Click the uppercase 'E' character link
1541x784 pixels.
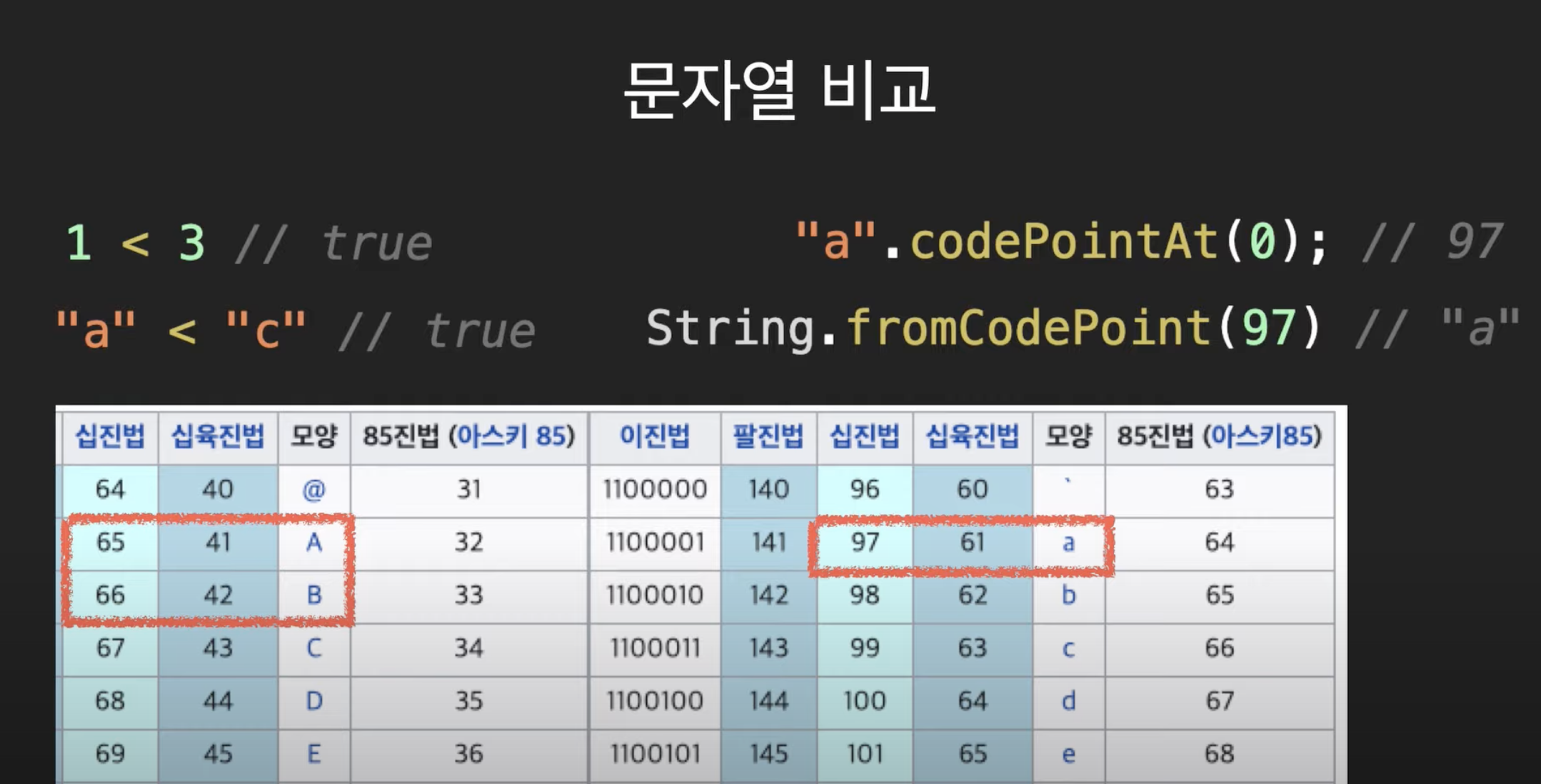(x=313, y=753)
